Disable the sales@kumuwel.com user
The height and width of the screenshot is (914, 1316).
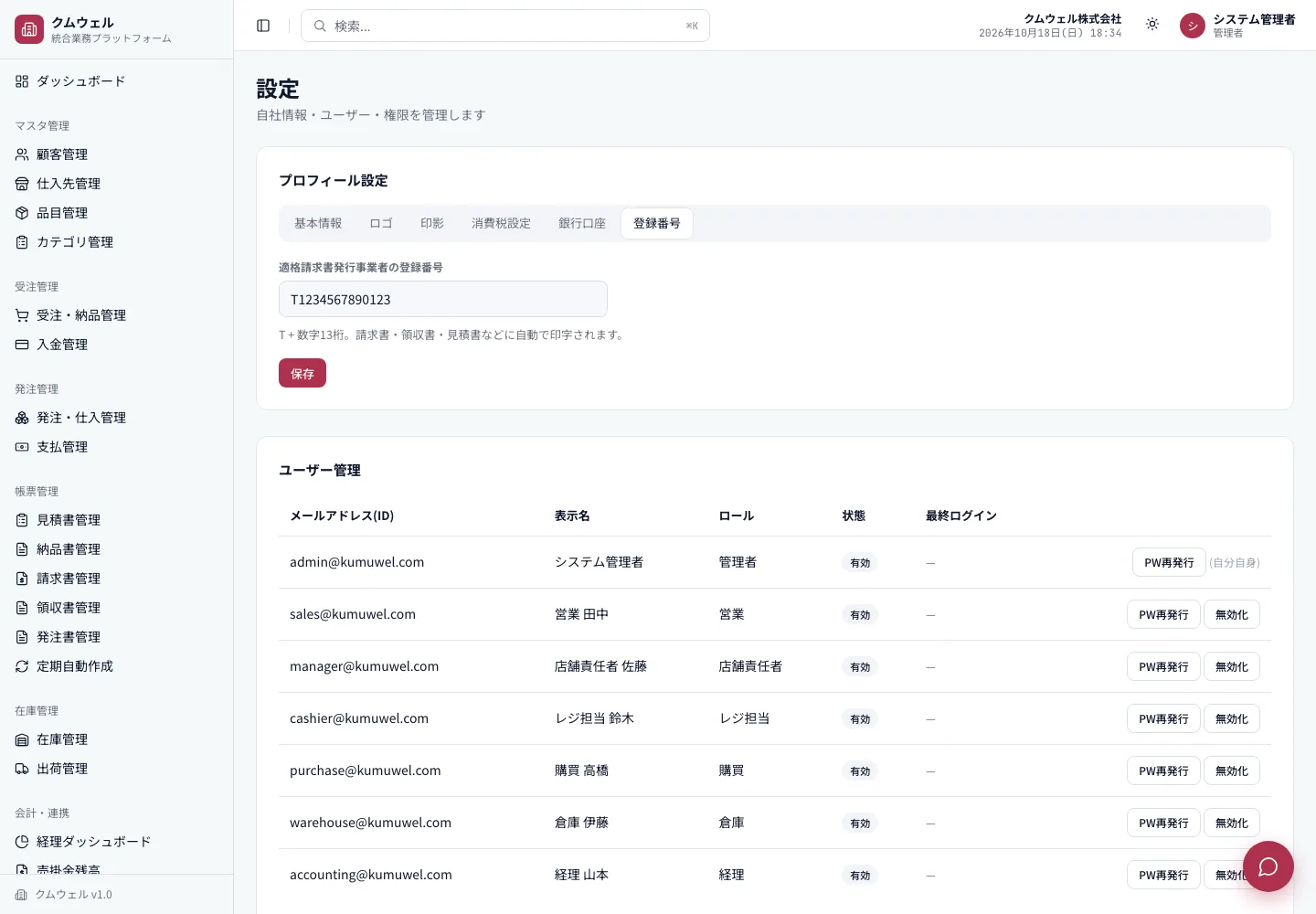coord(1232,614)
